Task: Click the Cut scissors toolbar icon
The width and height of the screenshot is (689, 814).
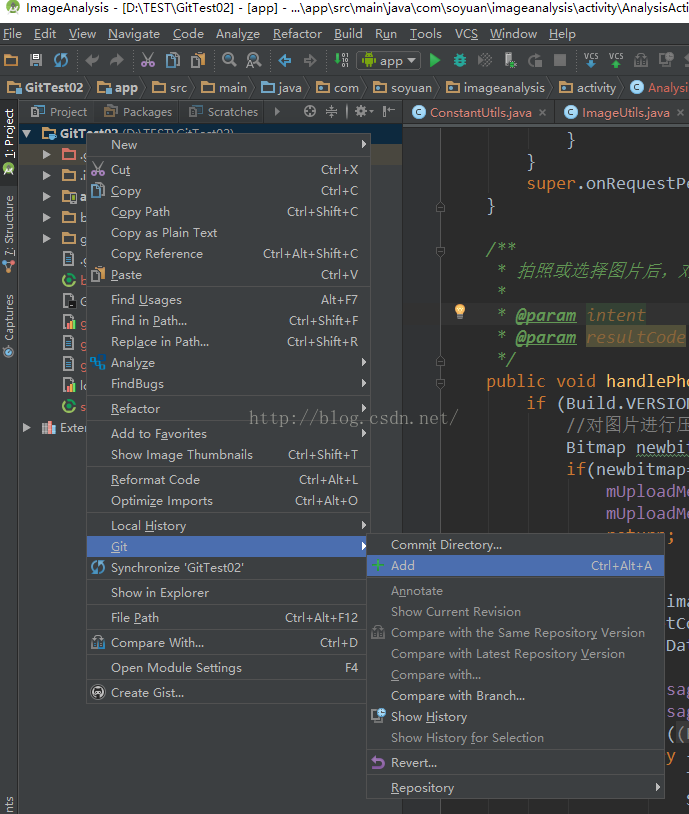Action: 148,60
